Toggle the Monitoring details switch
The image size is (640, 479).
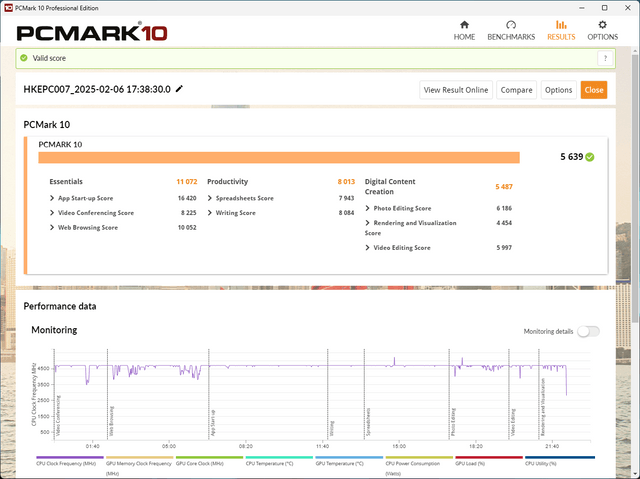588,331
